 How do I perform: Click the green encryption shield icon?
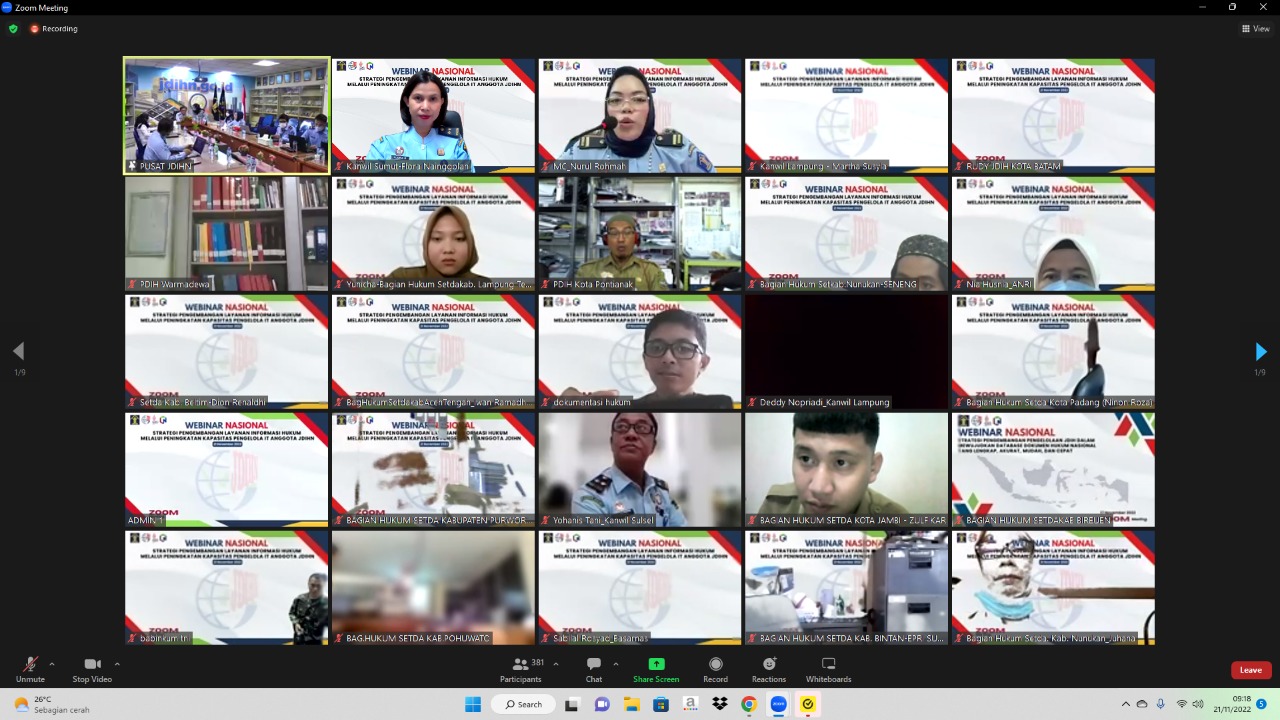tap(13, 29)
